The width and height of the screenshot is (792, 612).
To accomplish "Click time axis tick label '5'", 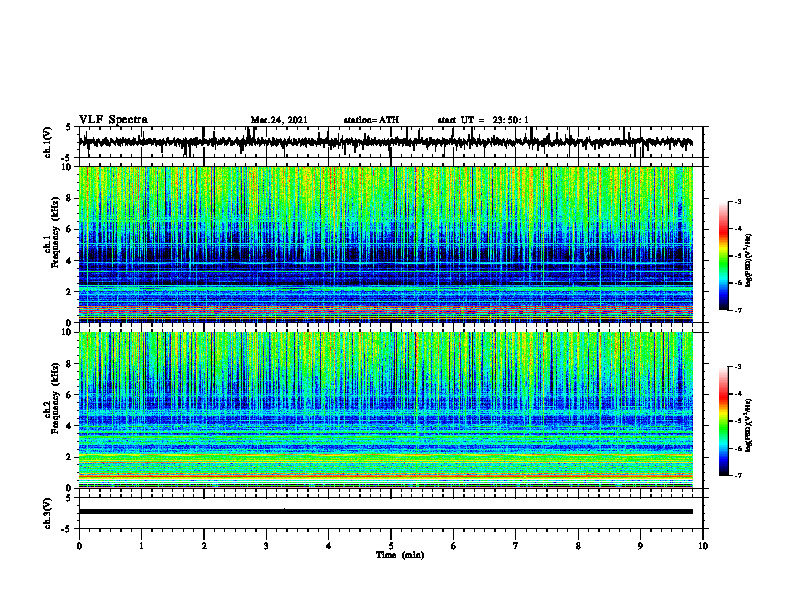I will (x=391, y=546).
